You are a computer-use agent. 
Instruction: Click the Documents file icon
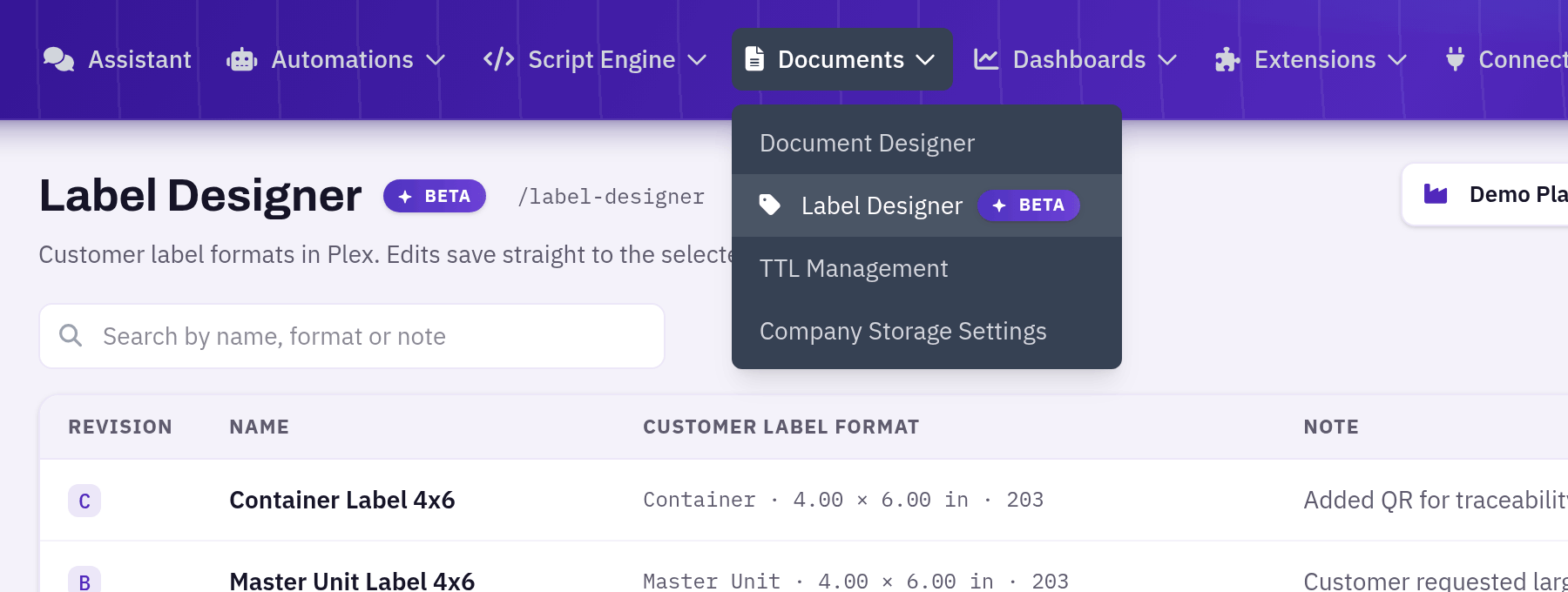point(755,59)
